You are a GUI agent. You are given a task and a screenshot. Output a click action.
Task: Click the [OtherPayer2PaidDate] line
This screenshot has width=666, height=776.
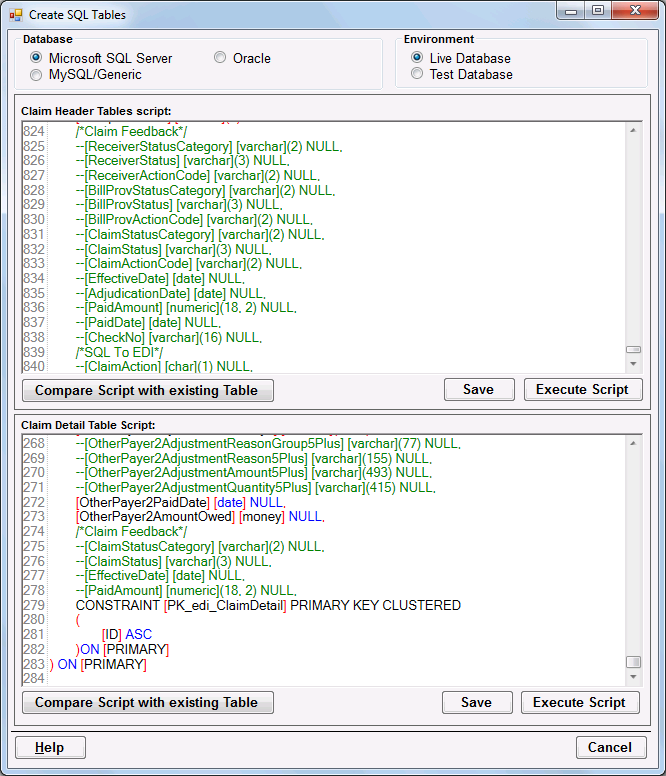click(x=181, y=502)
